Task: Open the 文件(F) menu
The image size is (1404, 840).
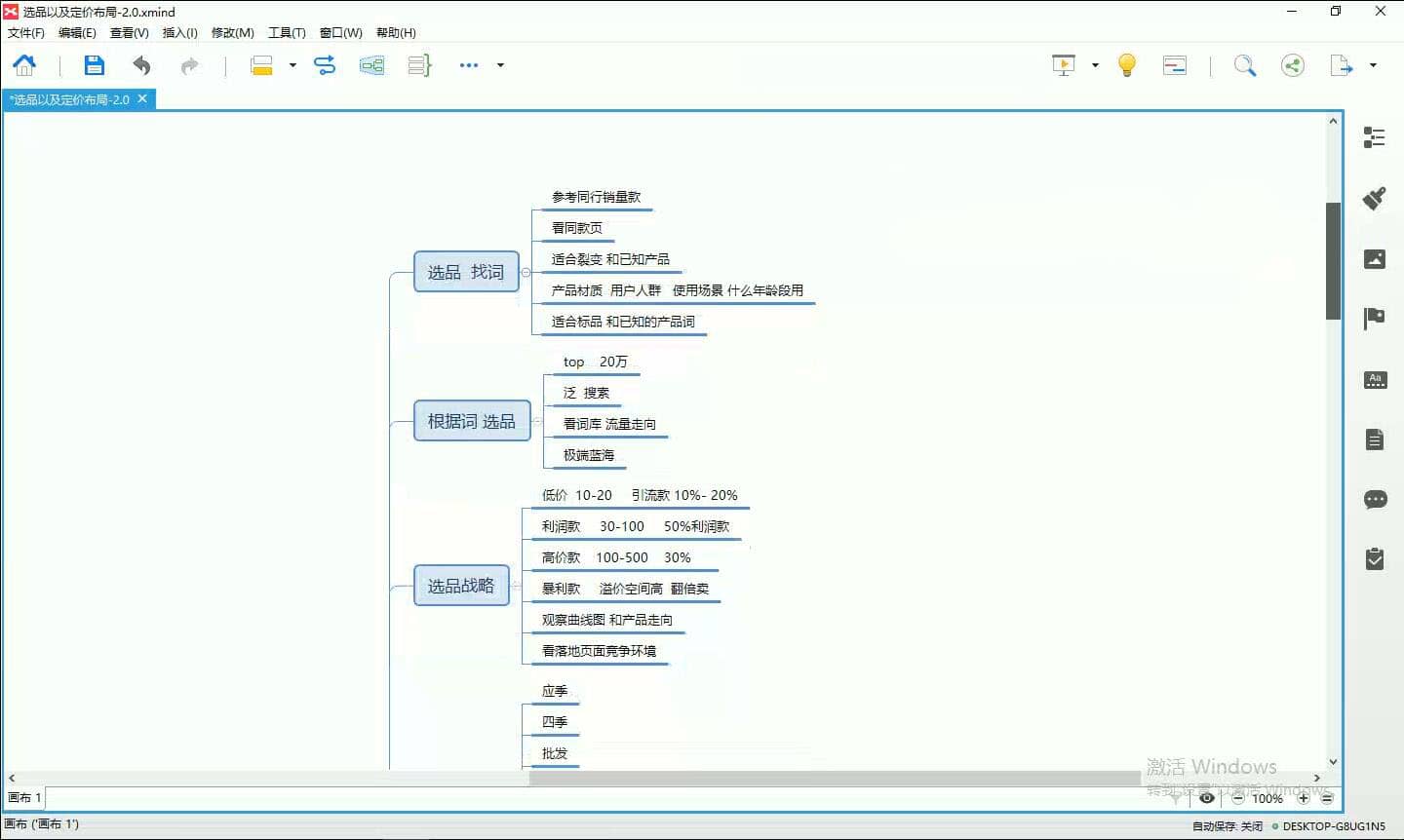Action: pos(26,33)
